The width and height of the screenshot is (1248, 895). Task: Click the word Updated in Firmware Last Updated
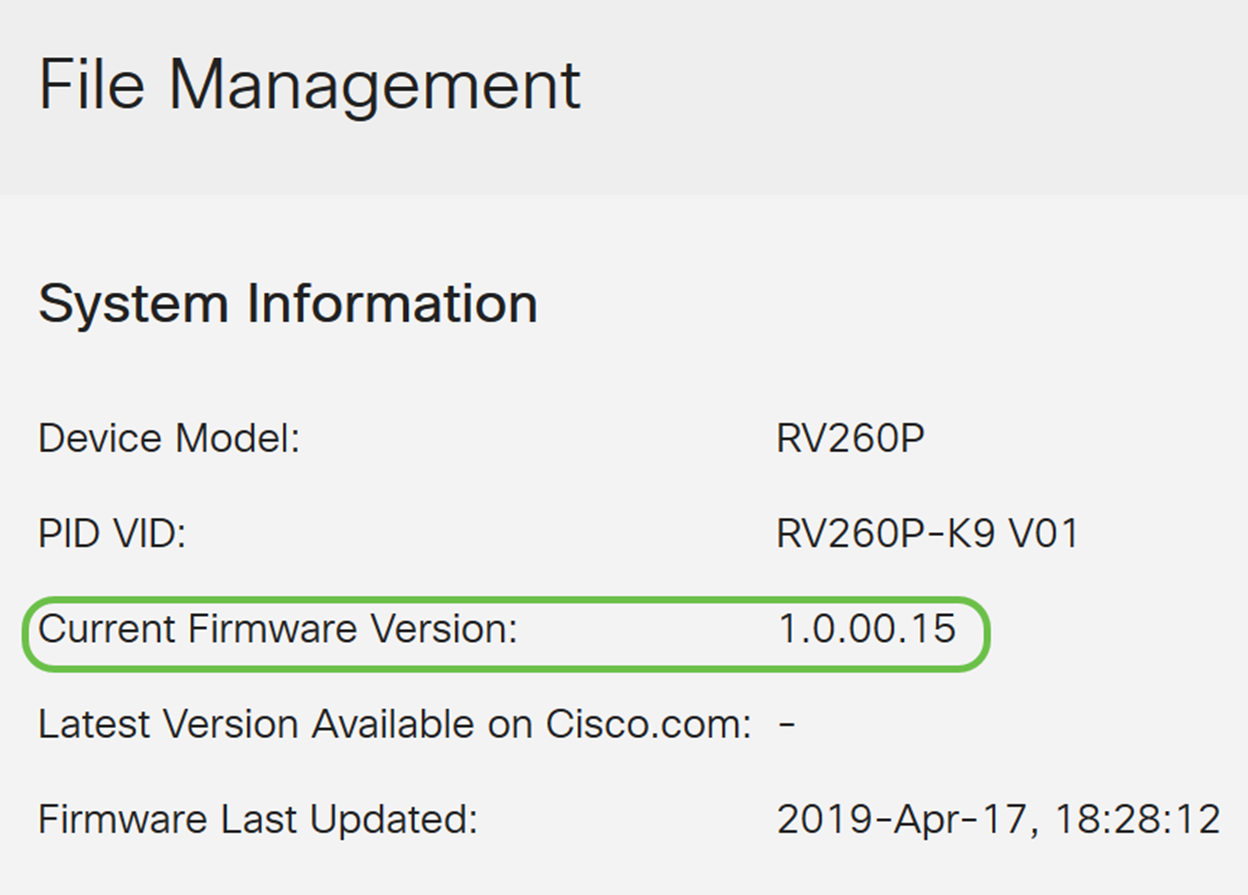coord(394,820)
